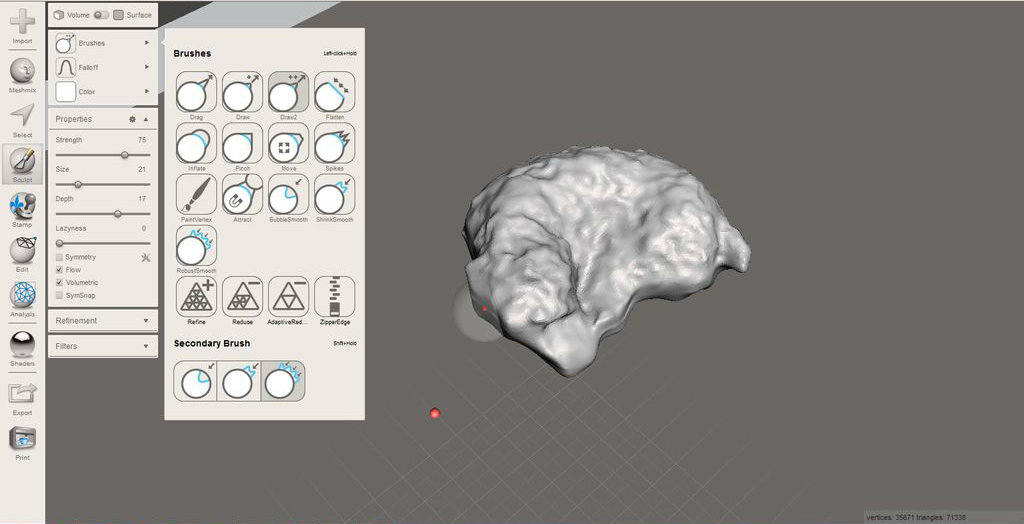
Task: Select the PaintVertex brush
Action: (197, 194)
